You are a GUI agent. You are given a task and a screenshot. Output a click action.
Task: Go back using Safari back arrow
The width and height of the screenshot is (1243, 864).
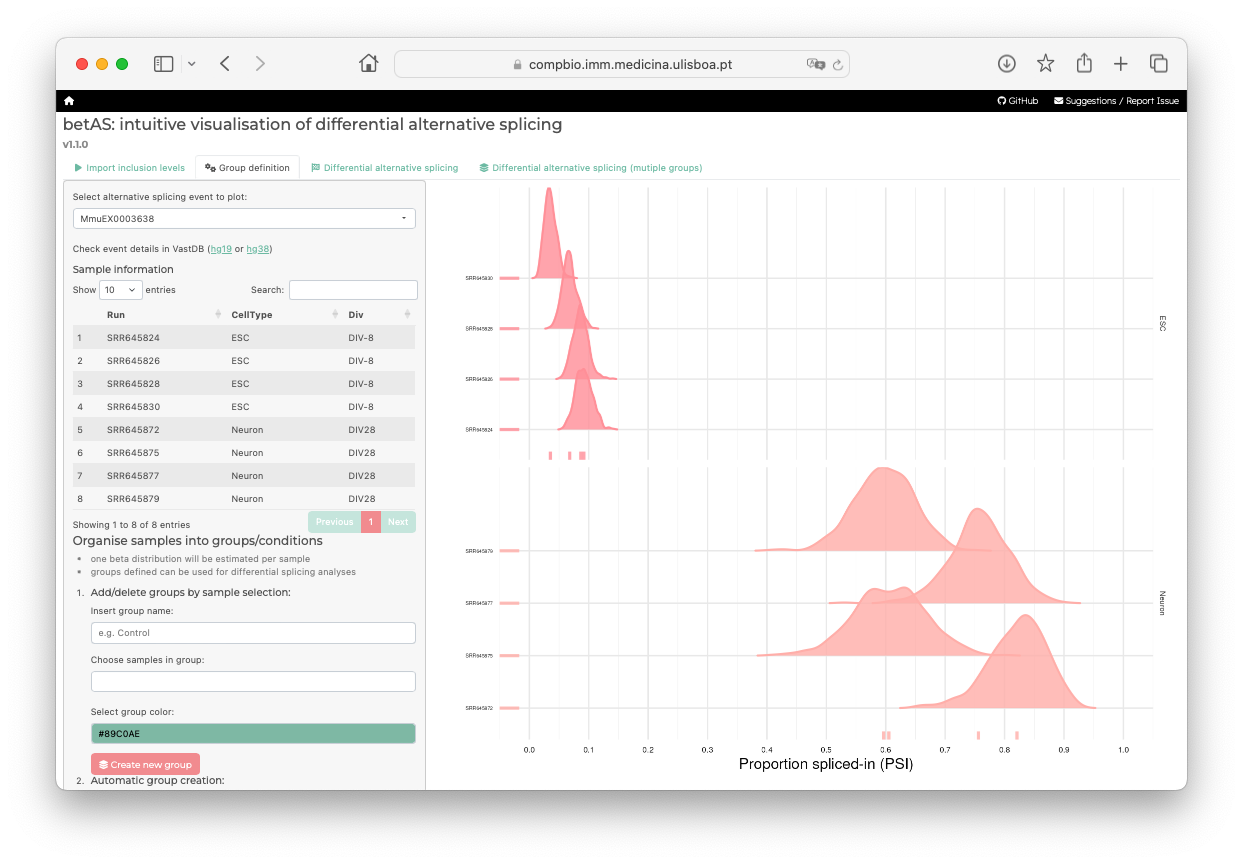point(225,64)
